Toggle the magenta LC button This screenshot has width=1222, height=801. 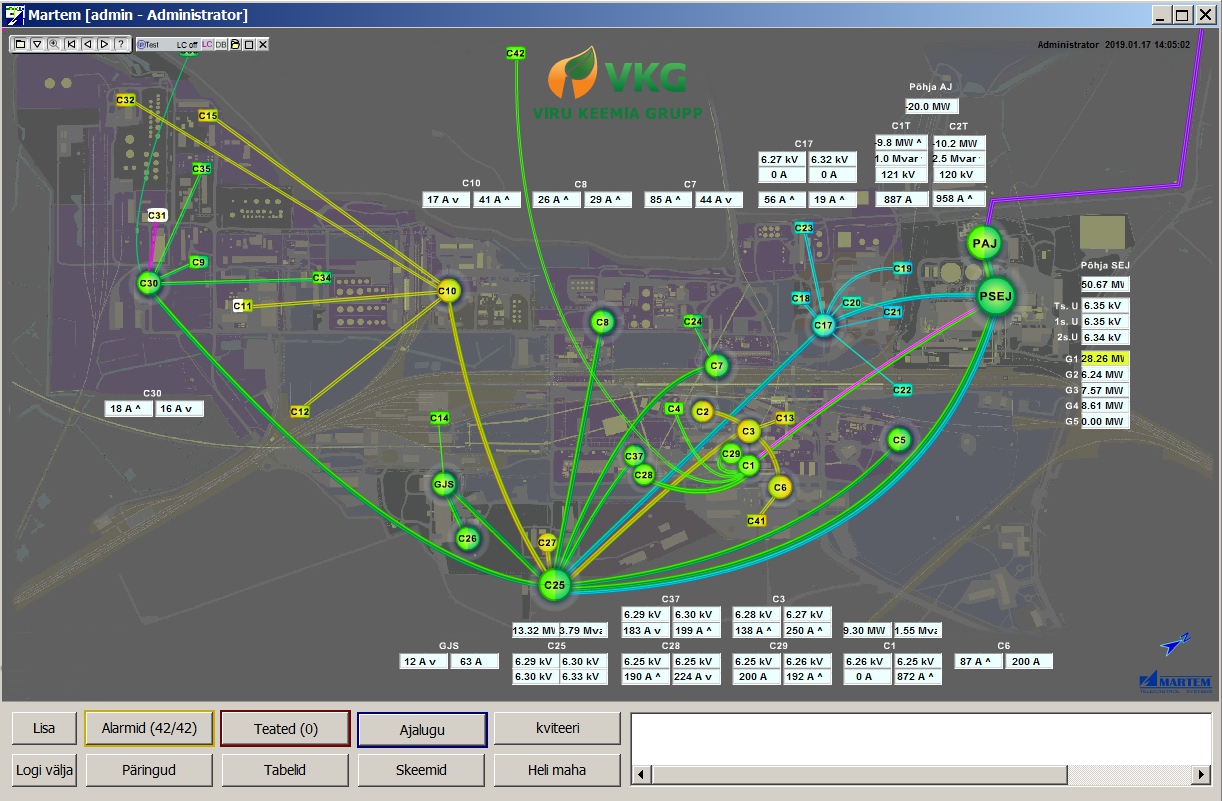pyautogui.click(x=208, y=44)
